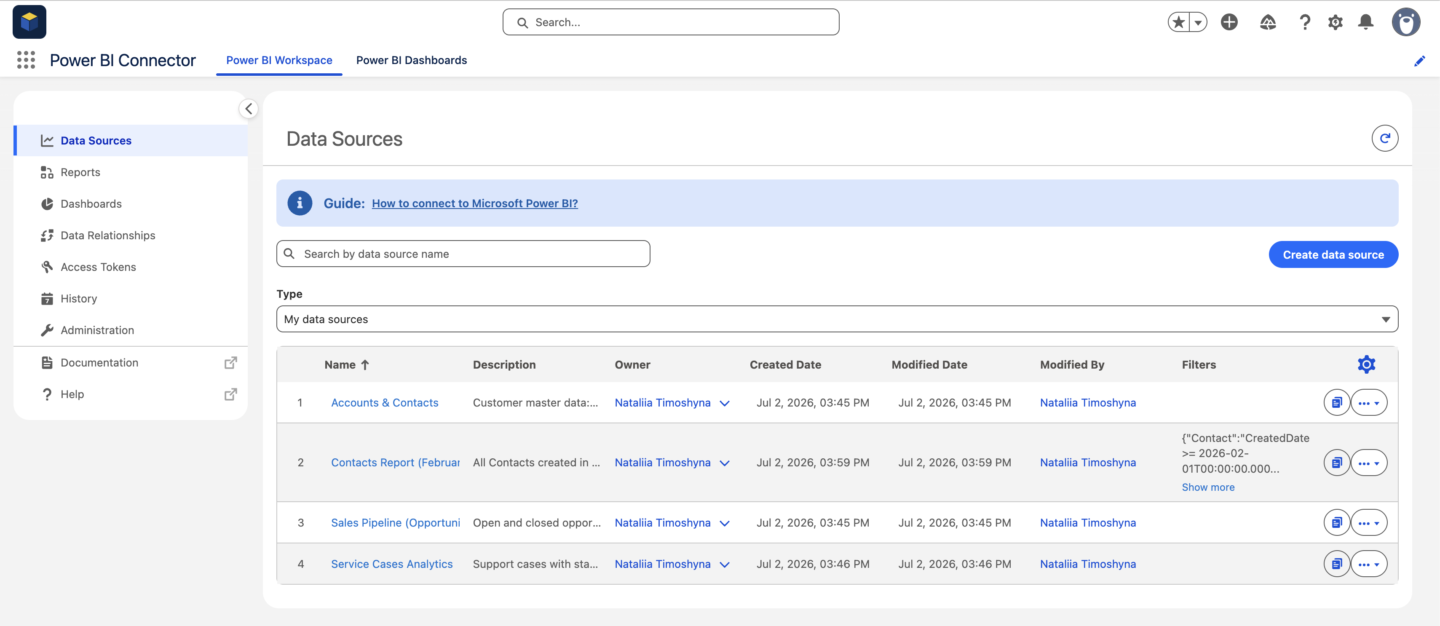The height and width of the screenshot is (626, 1440).
Task: Open the notifications bell
Action: click(1366, 22)
